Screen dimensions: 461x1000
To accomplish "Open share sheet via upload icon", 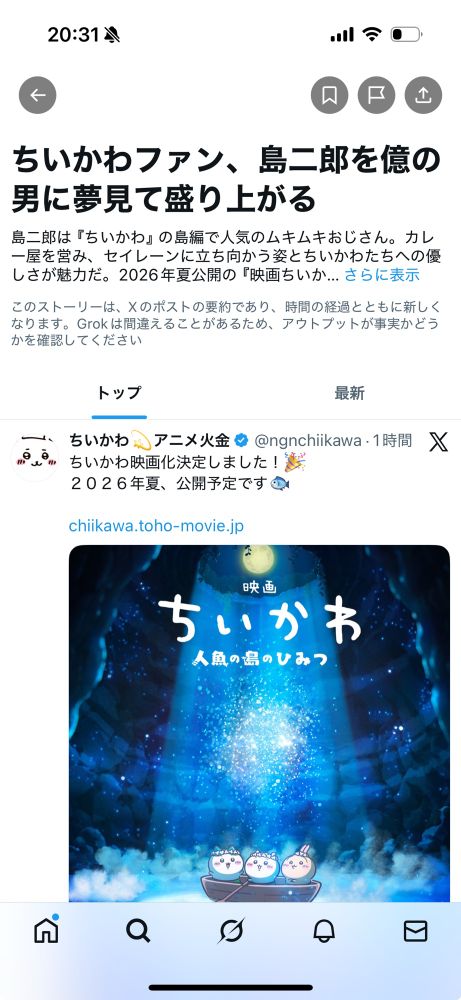I will click(423, 95).
